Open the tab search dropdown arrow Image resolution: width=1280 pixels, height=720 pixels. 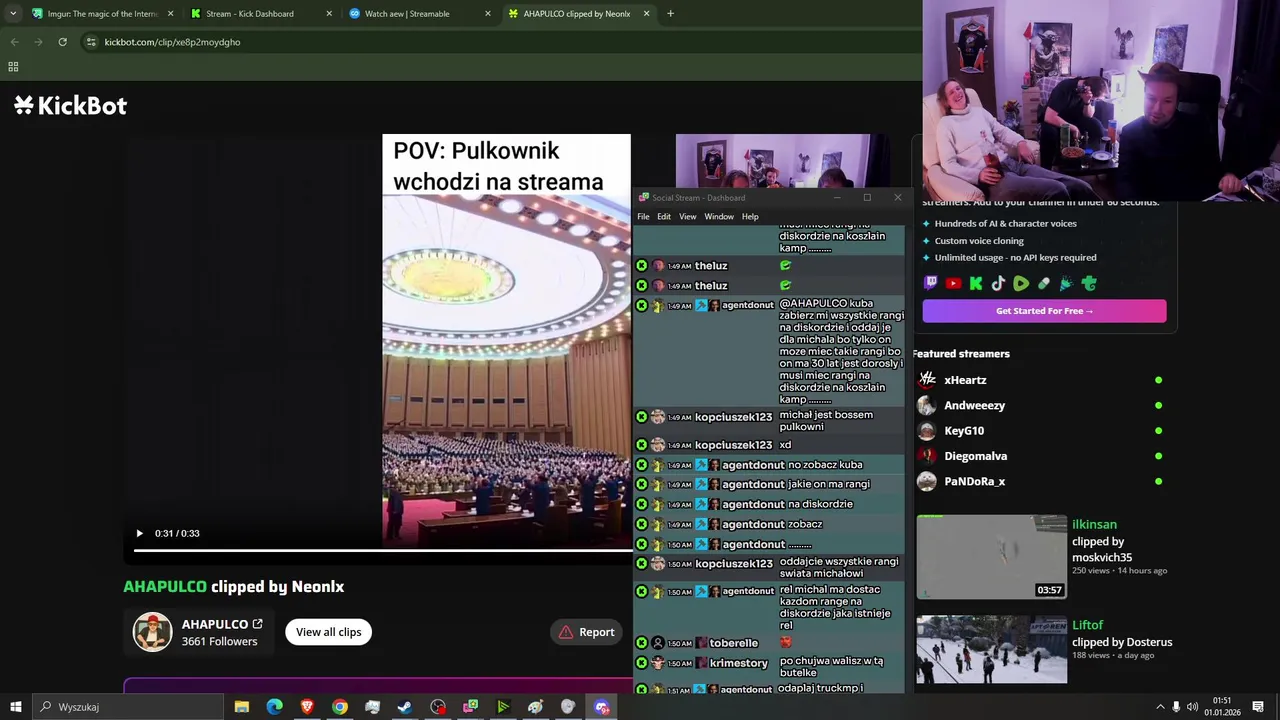pos(13,14)
